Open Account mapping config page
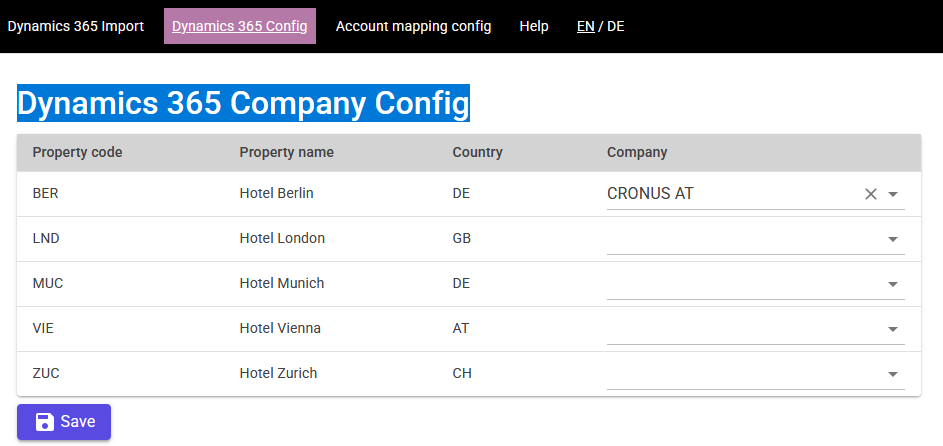 pos(413,26)
